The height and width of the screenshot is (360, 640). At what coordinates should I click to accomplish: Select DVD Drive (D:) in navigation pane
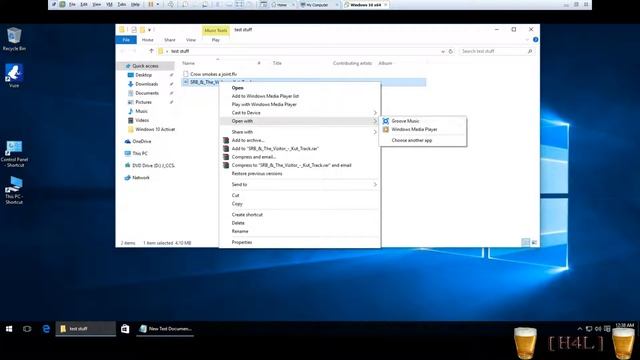pos(153,165)
